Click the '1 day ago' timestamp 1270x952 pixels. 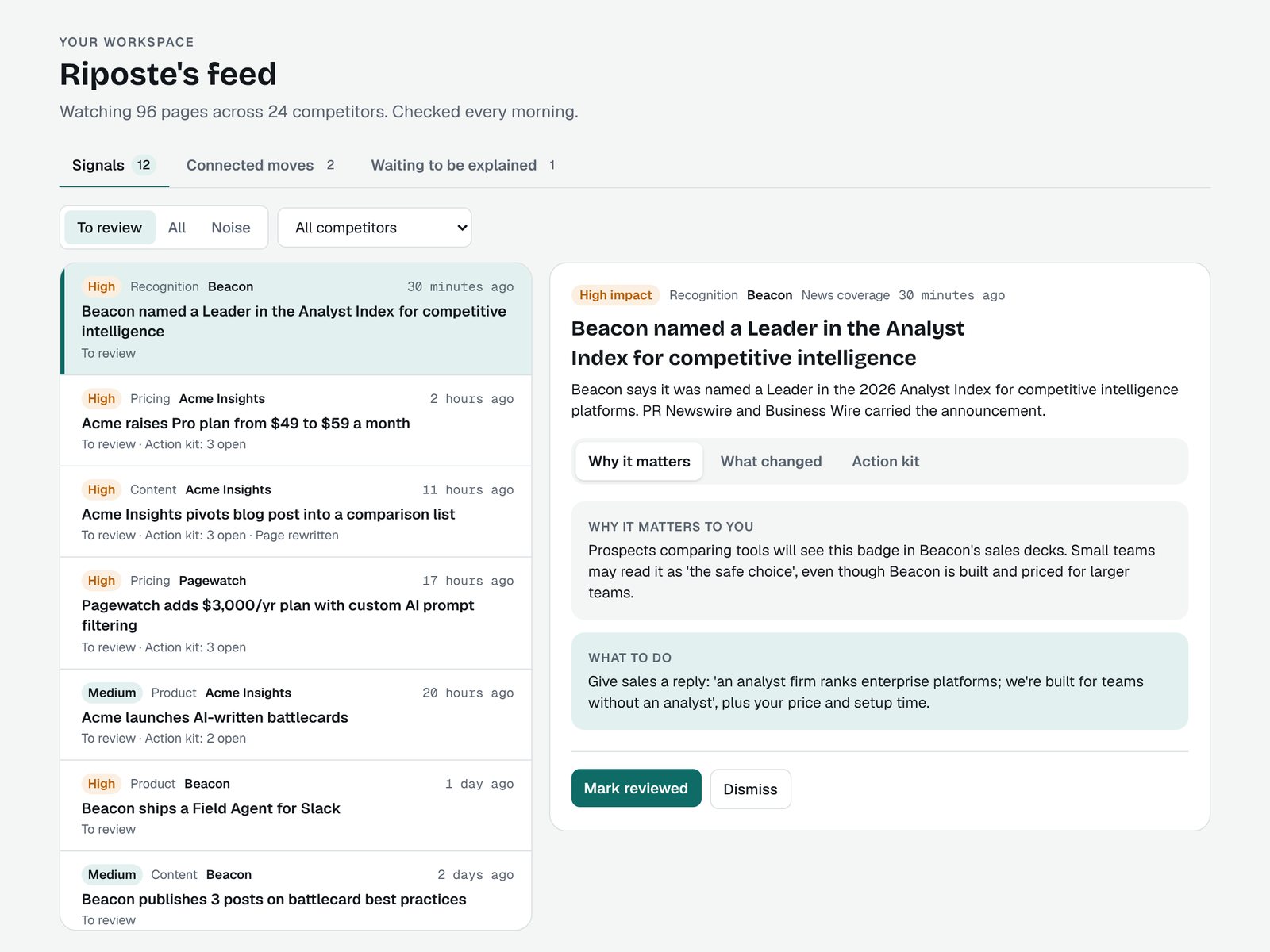coord(479,784)
